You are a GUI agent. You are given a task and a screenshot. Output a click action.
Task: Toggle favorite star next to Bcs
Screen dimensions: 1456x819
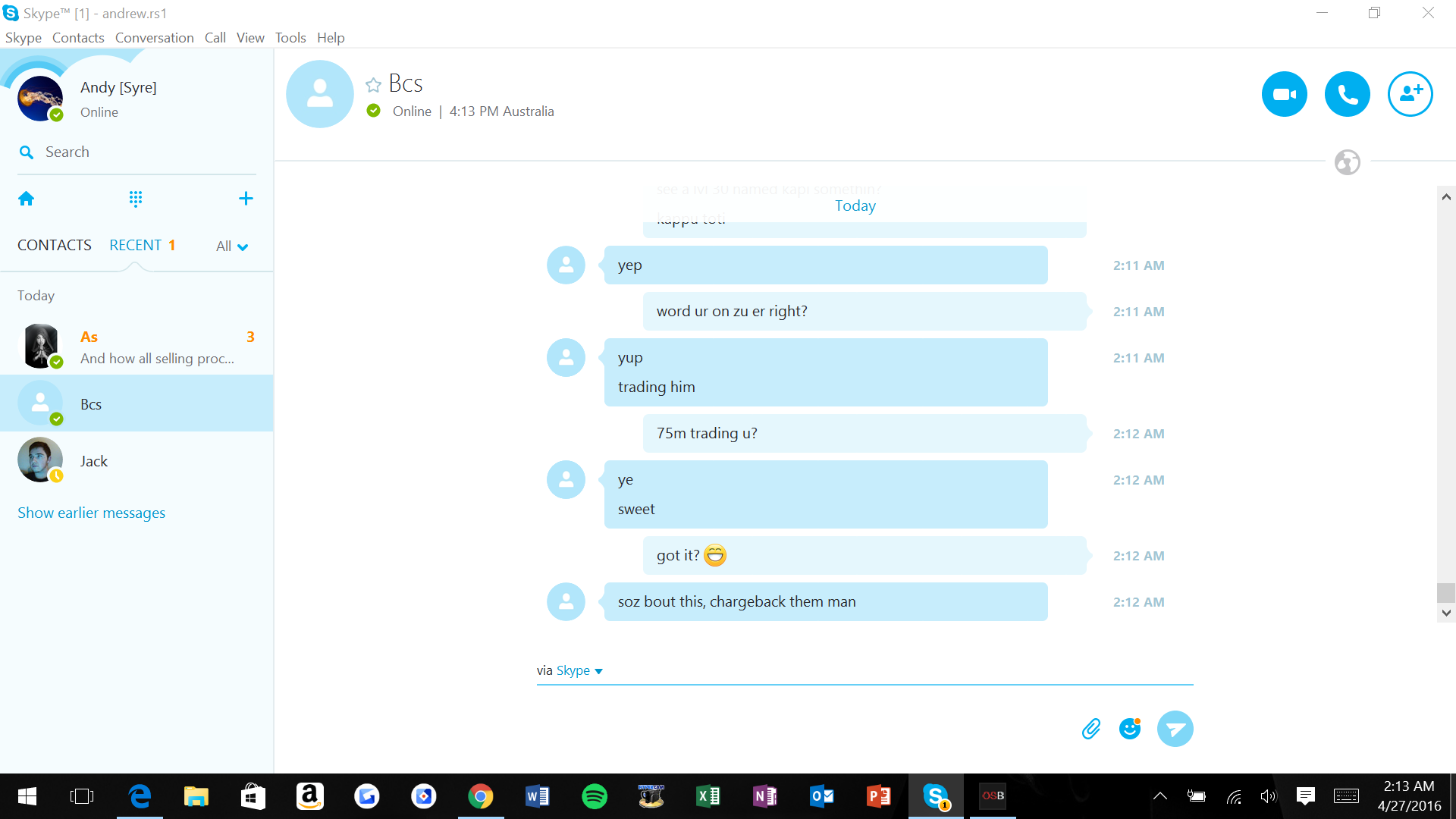[373, 85]
